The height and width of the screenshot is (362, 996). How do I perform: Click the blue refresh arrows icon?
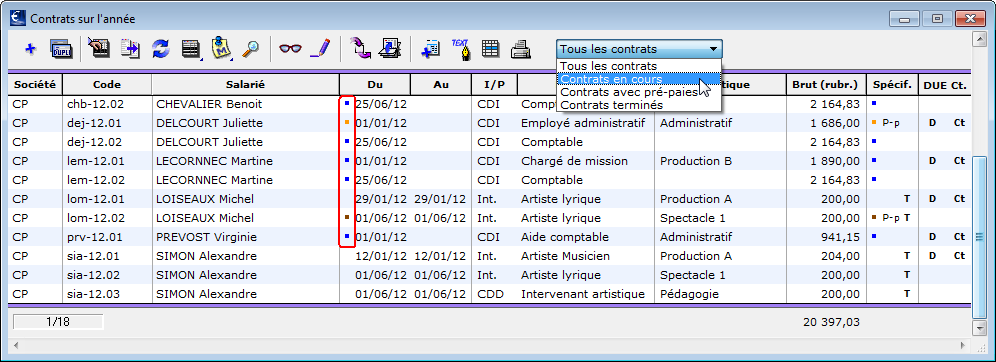[161, 49]
